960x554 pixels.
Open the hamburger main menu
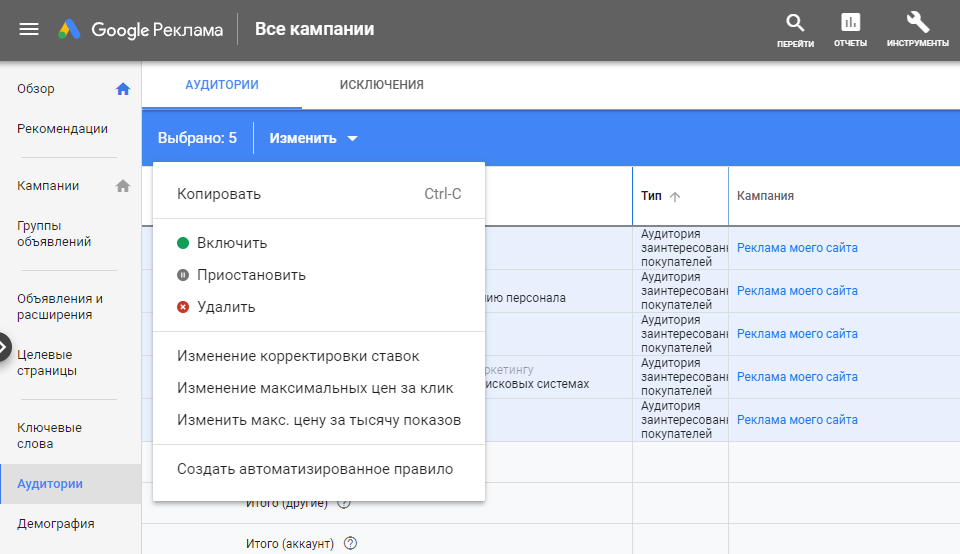tap(29, 30)
